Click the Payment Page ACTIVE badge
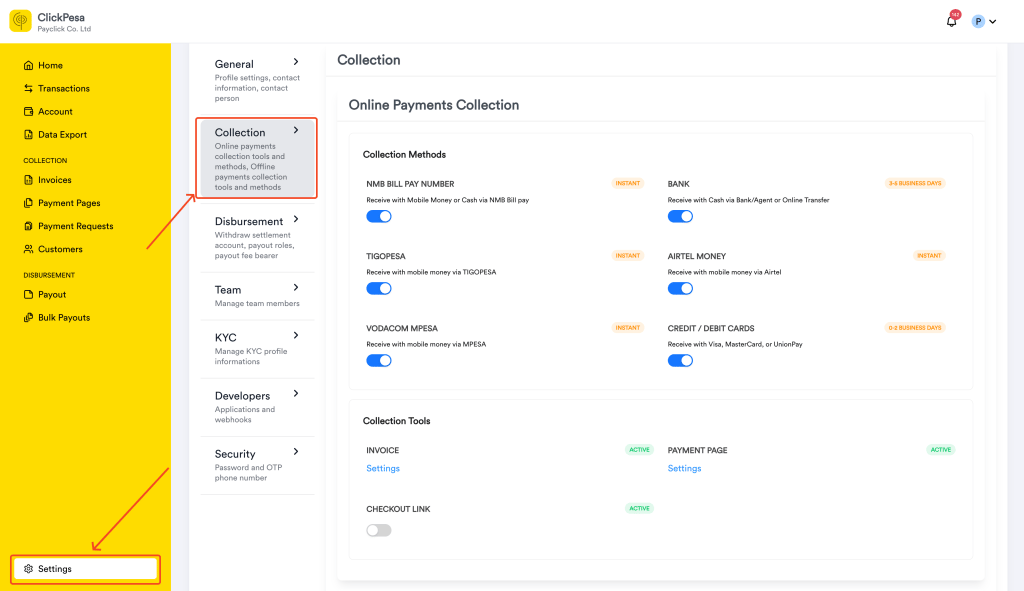Screen dimensions: 1024x591 coord(940,450)
